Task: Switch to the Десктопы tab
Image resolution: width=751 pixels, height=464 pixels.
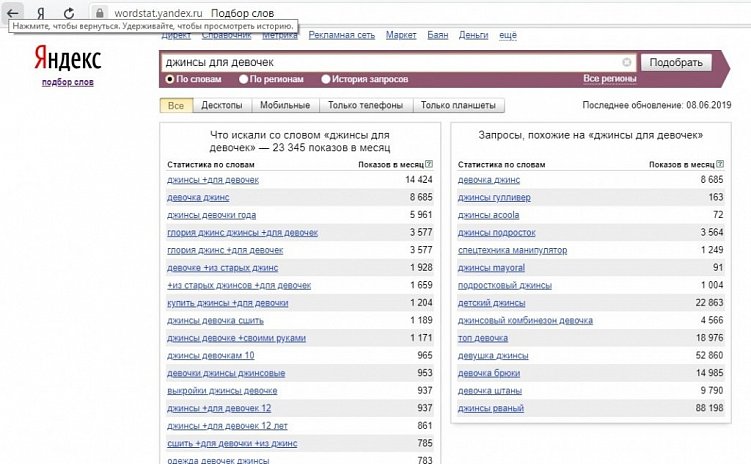Action: [222, 105]
